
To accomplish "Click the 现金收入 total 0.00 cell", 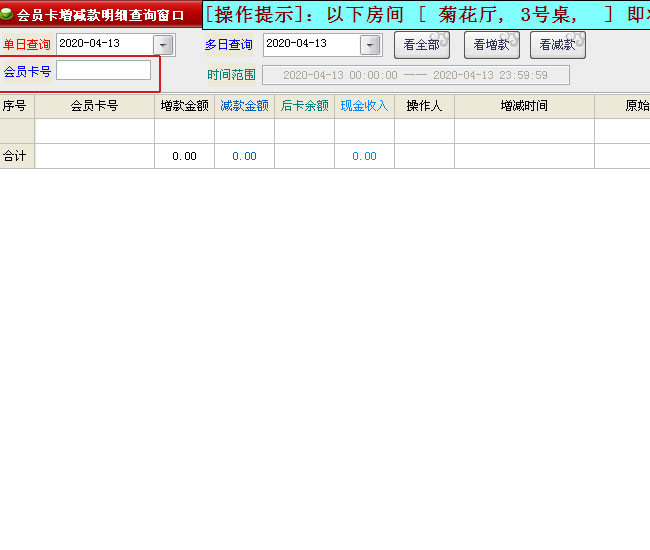I will click(x=364, y=156).
